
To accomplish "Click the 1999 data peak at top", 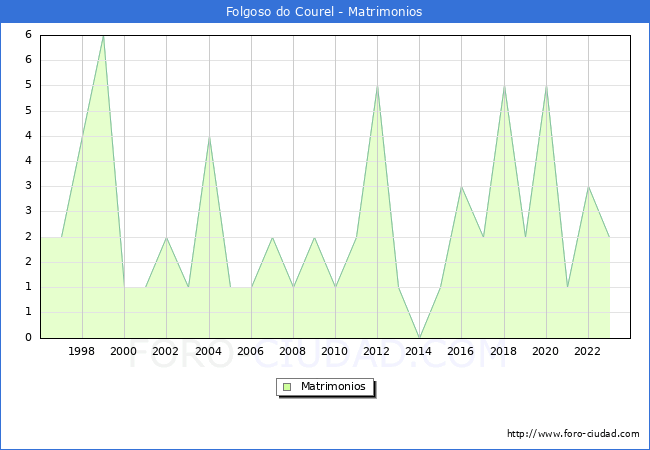I will pos(103,36).
